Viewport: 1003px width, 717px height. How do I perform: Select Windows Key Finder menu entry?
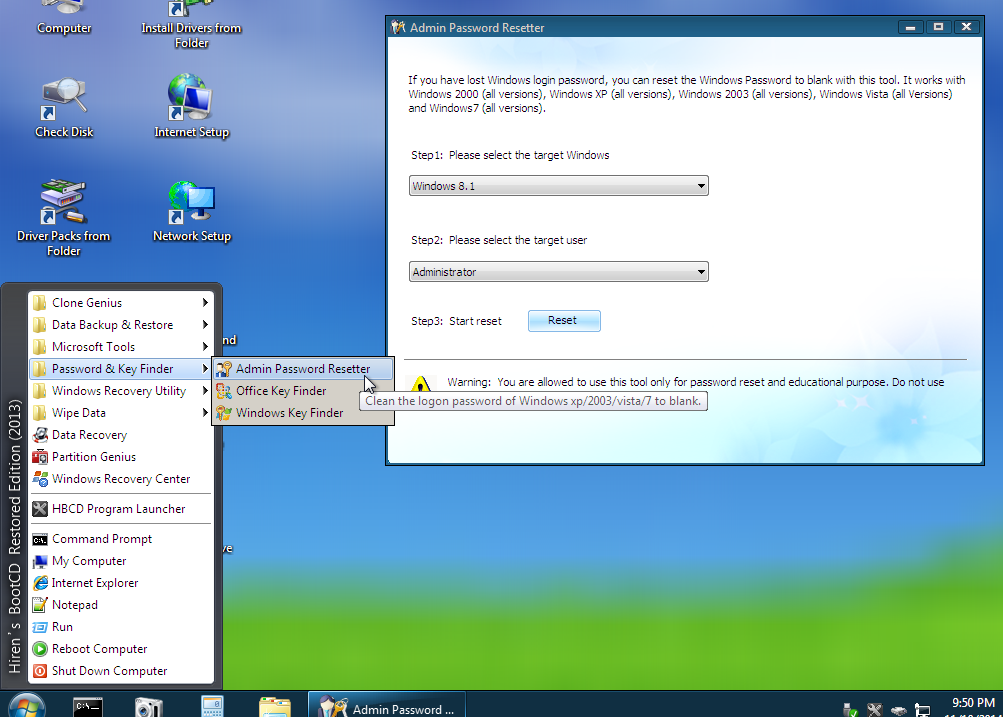tap(303, 413)
